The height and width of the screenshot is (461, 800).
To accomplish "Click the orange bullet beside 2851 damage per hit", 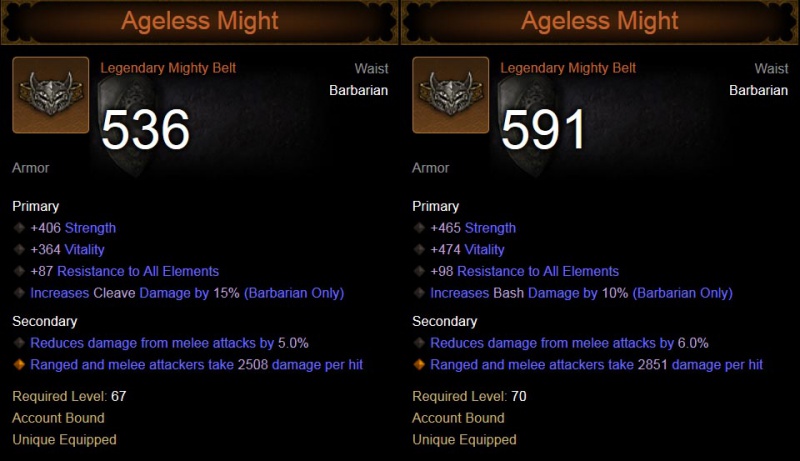I will [x=419, y=365].
